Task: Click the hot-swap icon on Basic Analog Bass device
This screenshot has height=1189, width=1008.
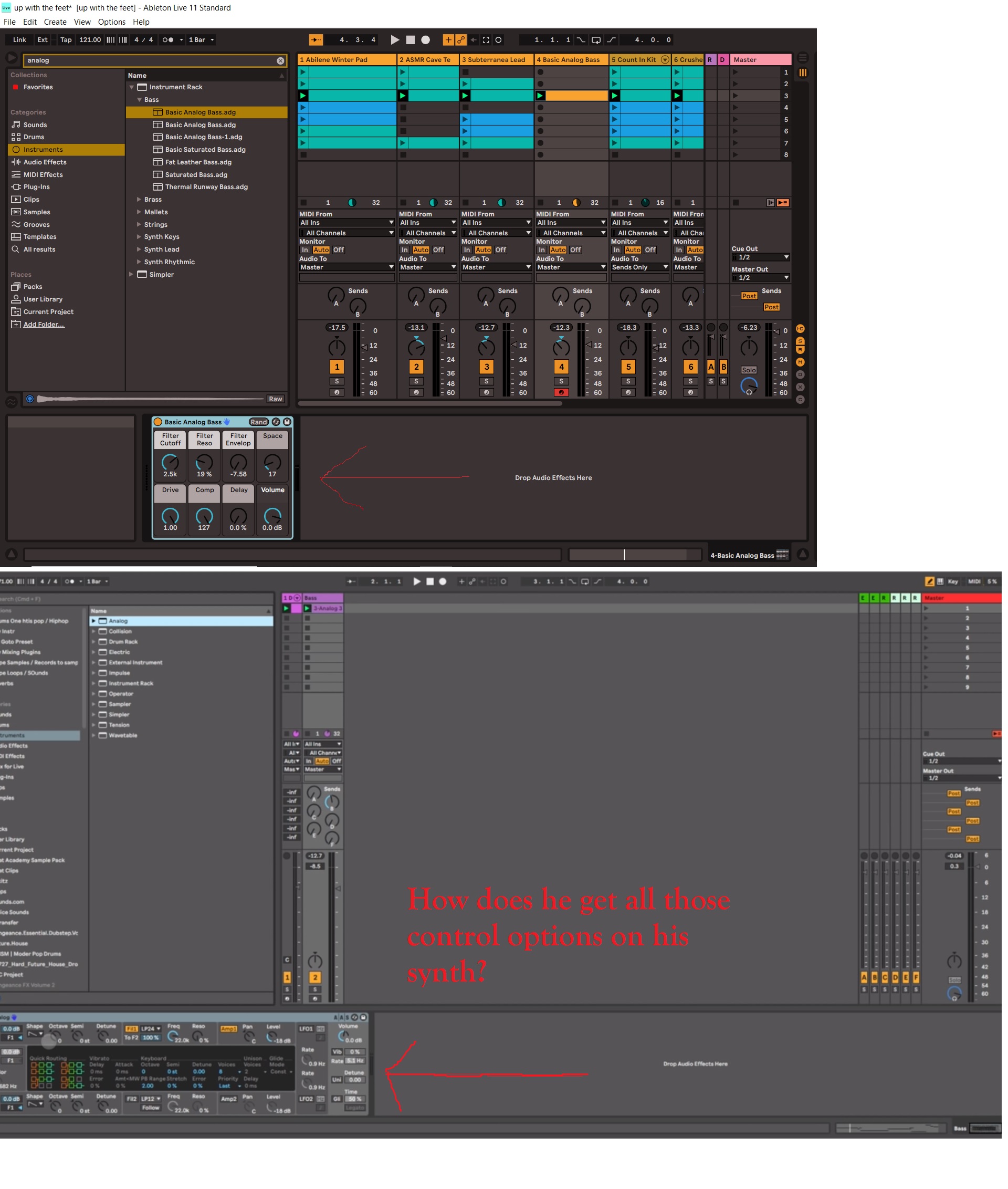Action: [x=276, y=422]
